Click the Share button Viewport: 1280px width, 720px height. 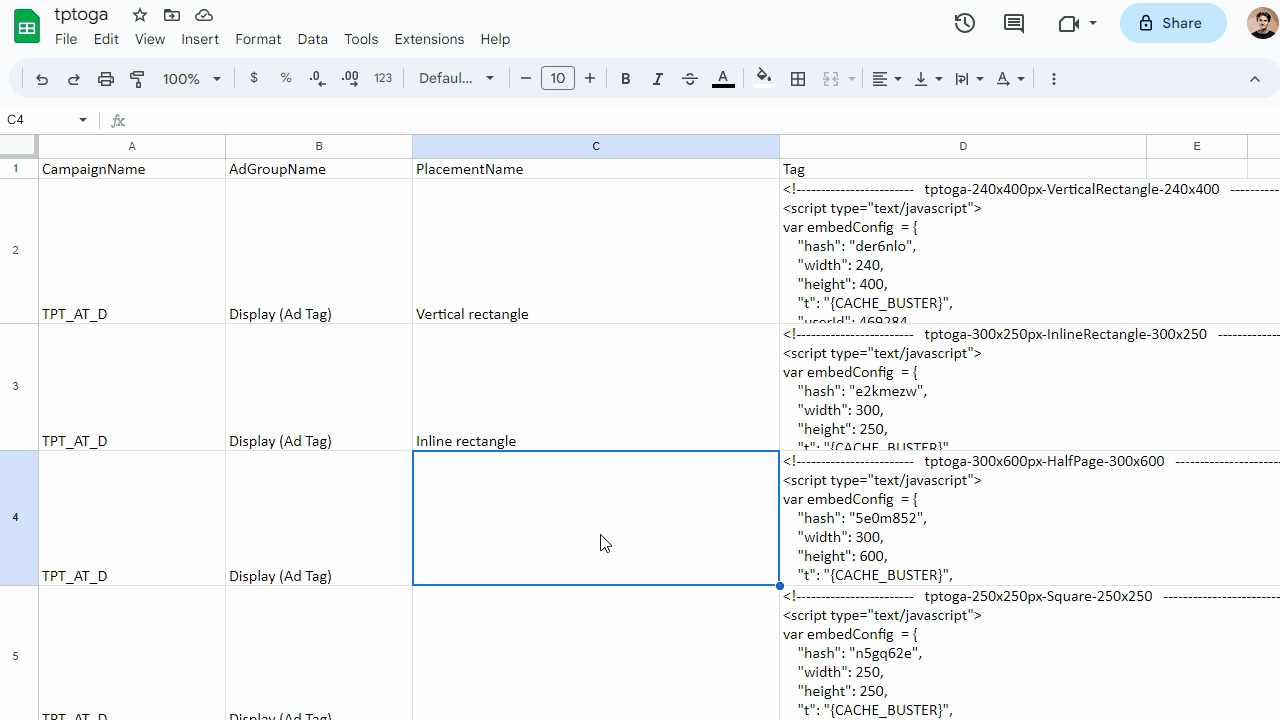click(x=1172, y=23)
